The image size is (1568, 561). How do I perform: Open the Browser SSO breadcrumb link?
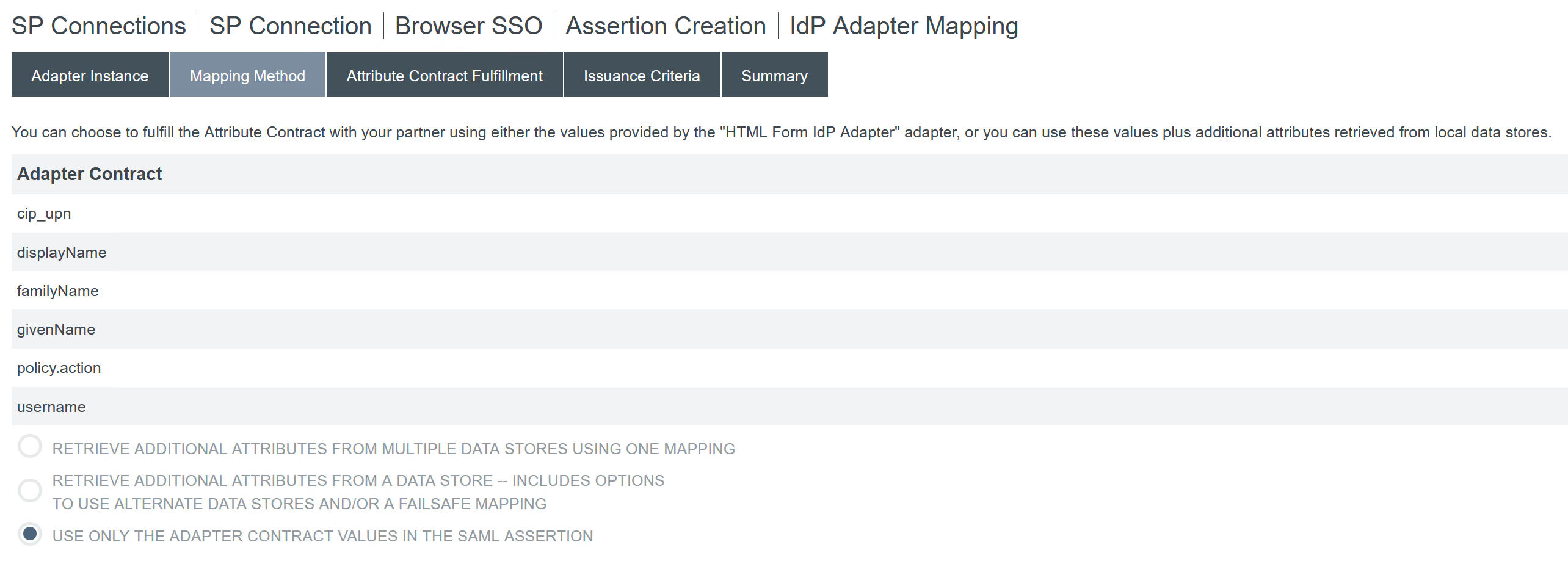coord(468,25)
